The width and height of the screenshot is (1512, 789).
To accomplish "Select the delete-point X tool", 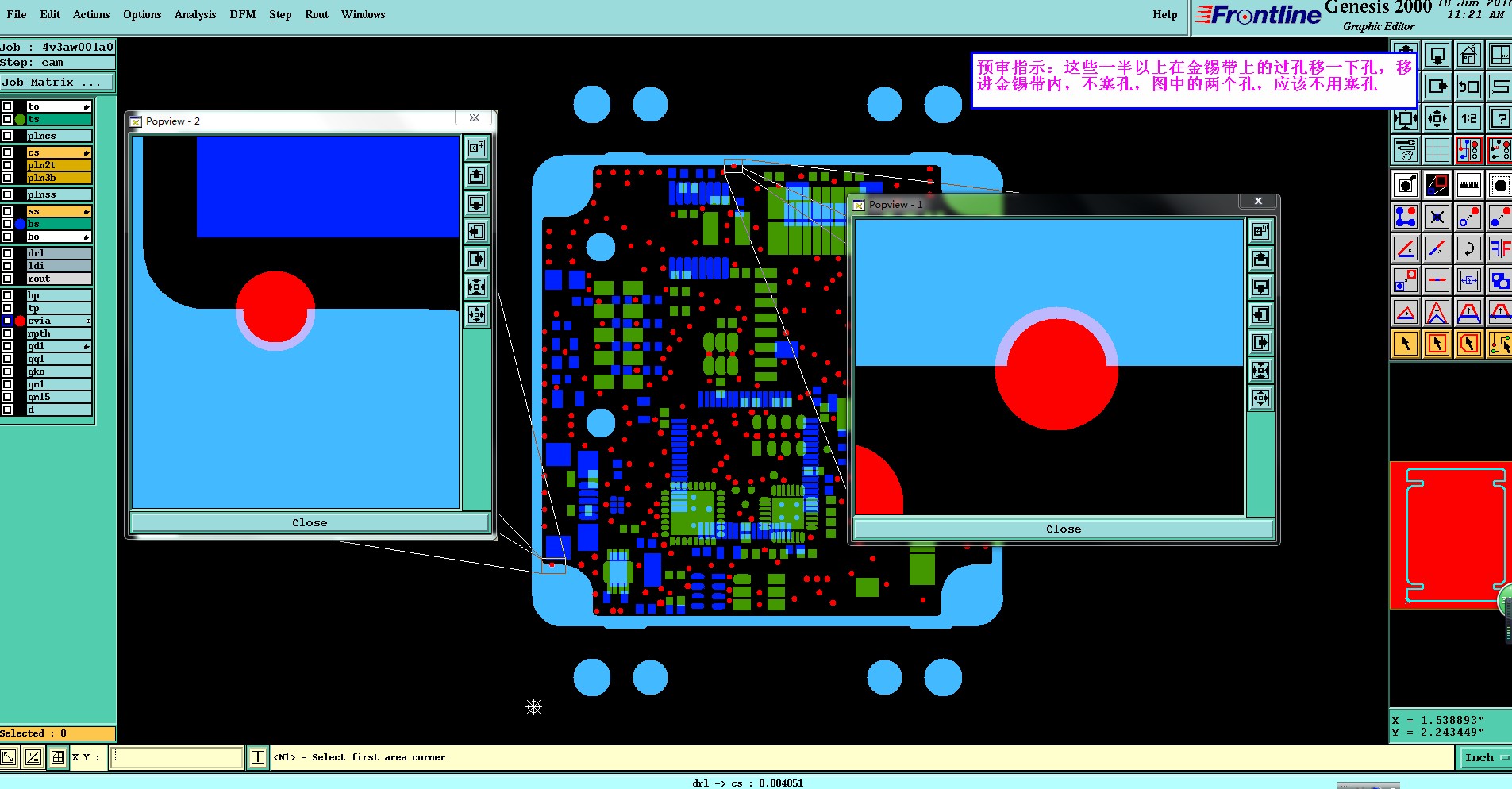I will (1437, 217).
